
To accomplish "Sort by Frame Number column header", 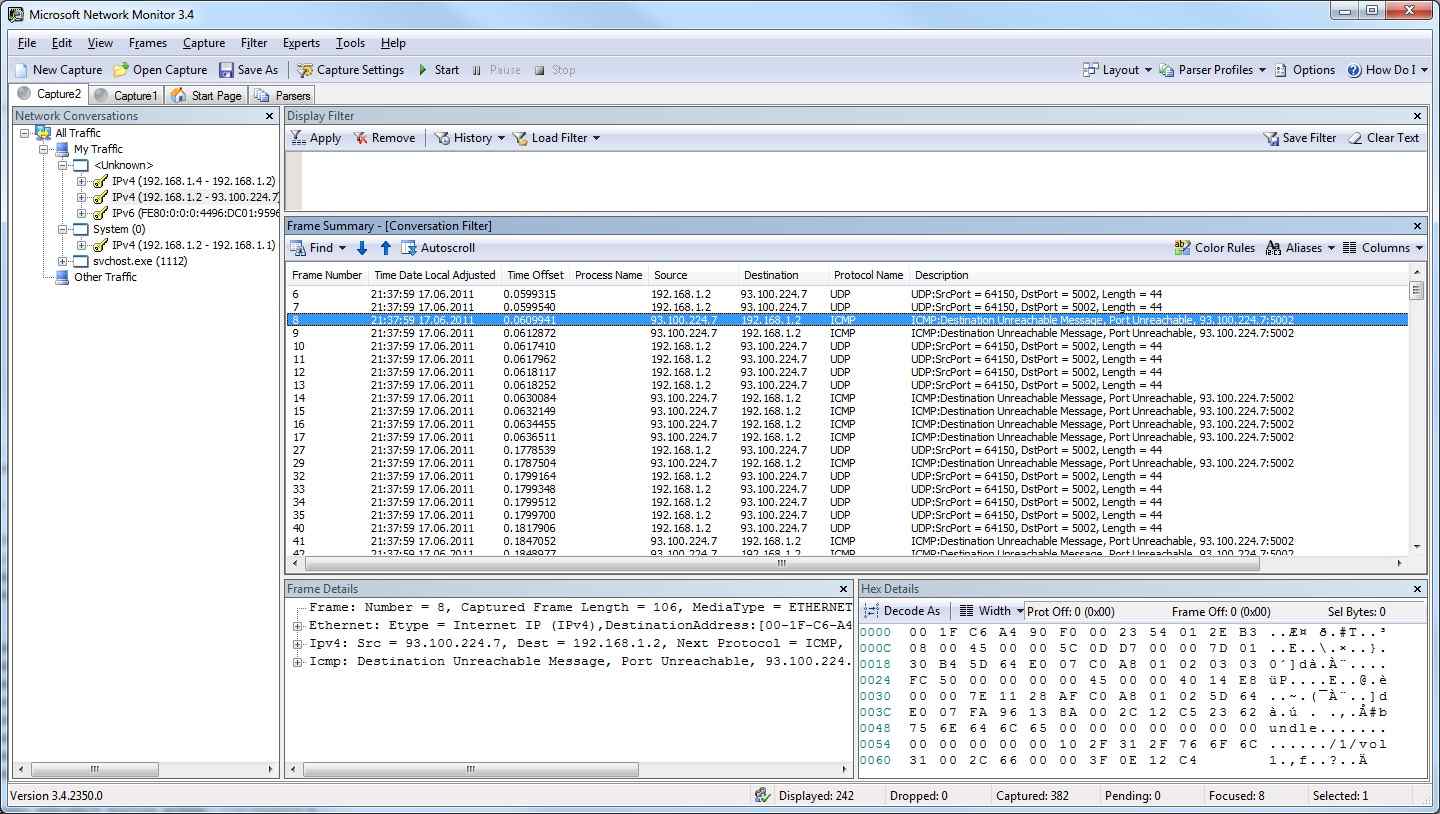I will coord(327,275).
